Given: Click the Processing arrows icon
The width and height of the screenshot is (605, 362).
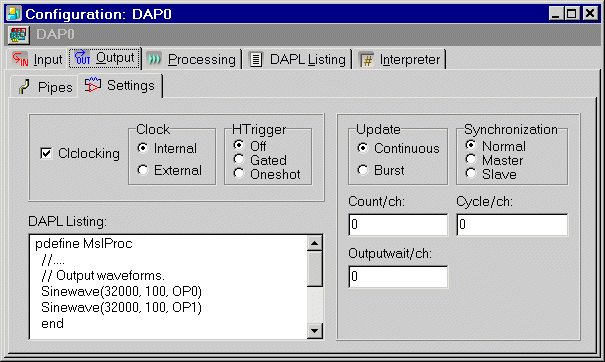Looking at the screenshot, I should click(x=154, y=59).
